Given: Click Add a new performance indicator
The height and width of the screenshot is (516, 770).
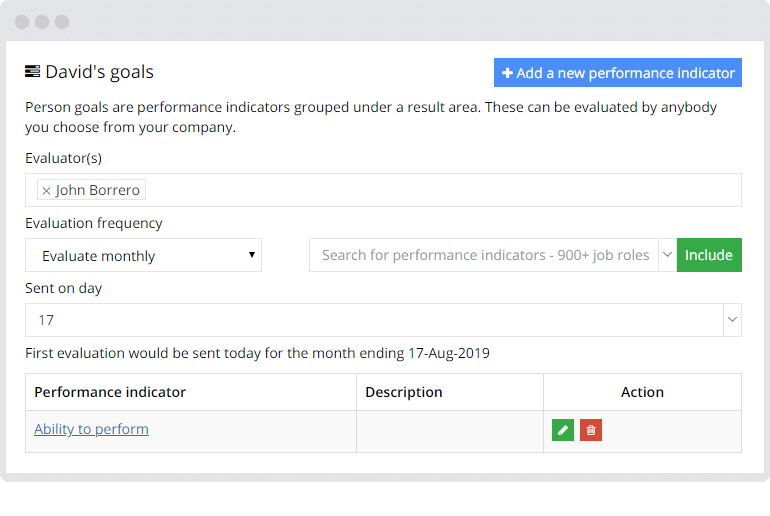Looking at the screenshot, I should (x=618, y=73).
